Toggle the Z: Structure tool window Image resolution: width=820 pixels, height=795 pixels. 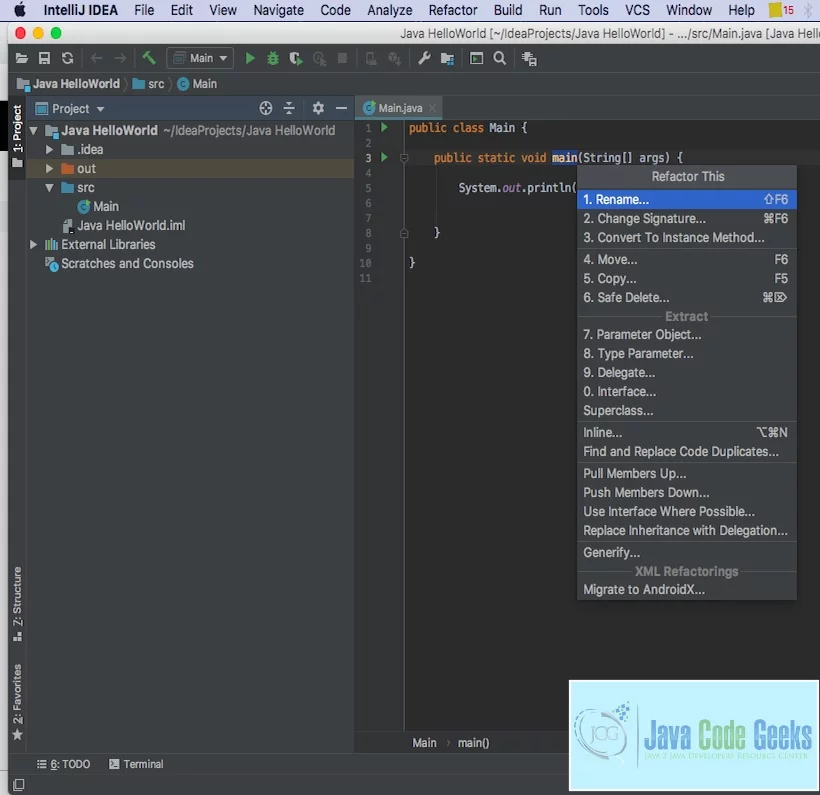click(x=17, y=604)
